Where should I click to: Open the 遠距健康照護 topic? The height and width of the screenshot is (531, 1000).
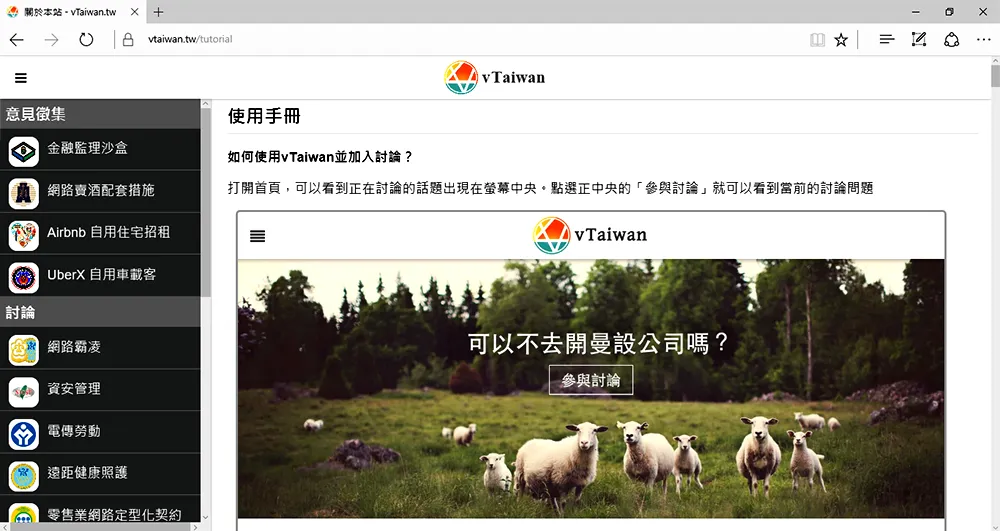click(x=100, y=474)
